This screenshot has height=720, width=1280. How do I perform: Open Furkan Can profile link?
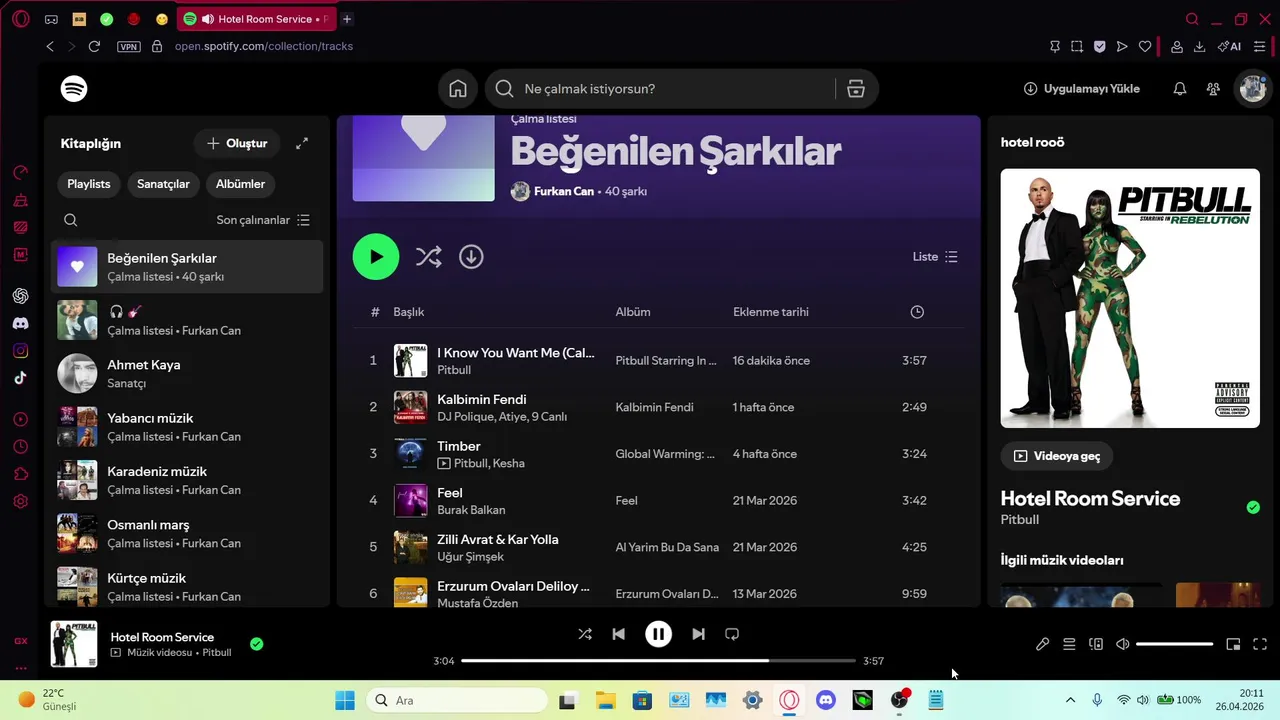564,191
